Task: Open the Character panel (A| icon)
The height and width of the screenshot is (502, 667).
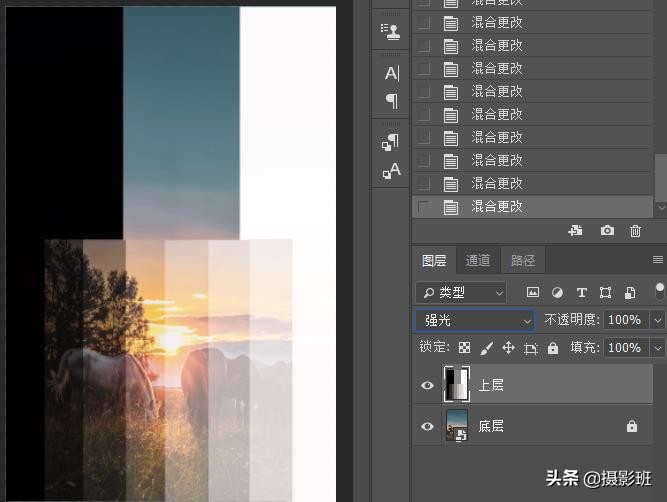Action: 392,73
